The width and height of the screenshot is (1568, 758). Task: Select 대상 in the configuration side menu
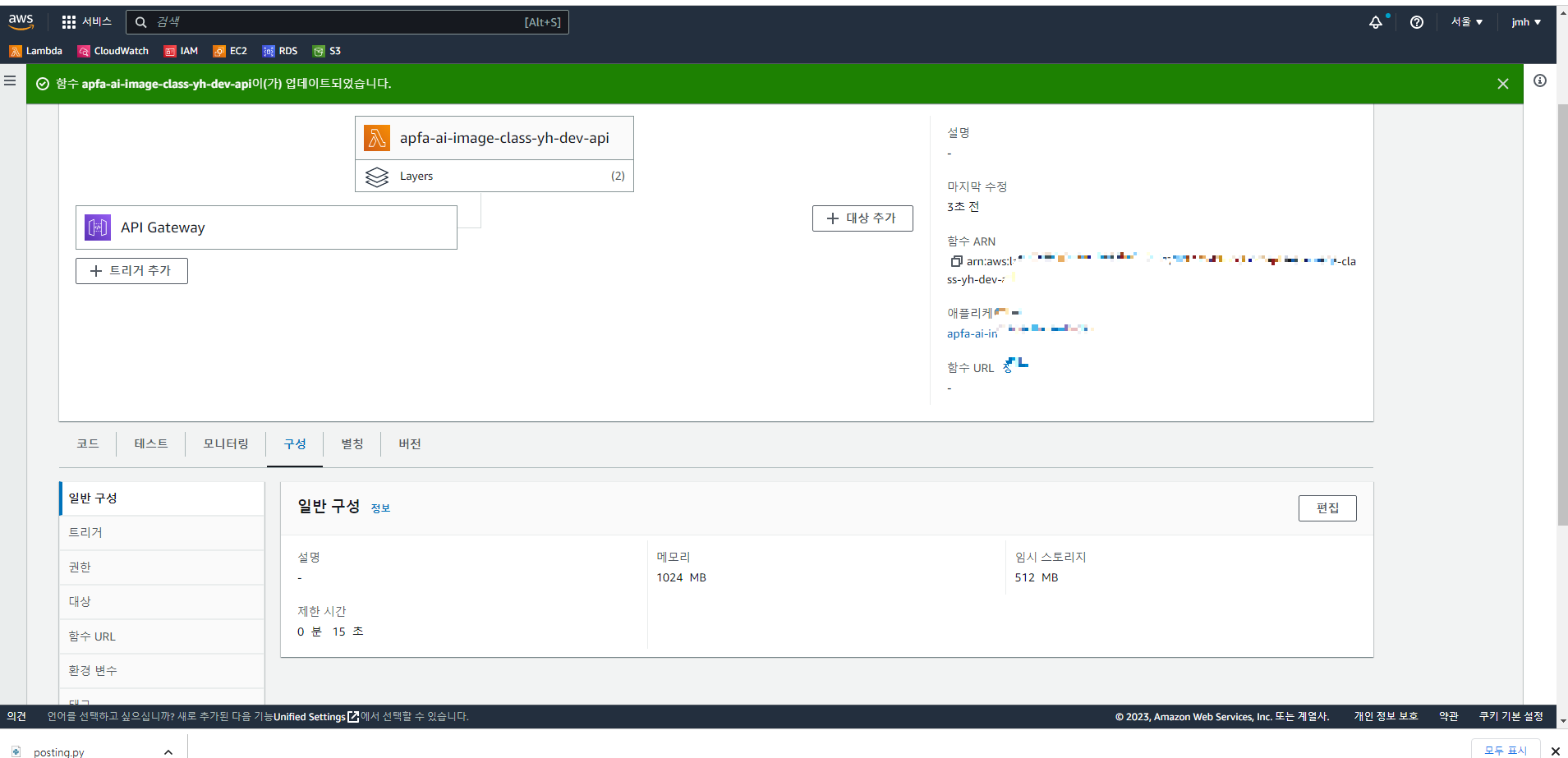point(163,602)
